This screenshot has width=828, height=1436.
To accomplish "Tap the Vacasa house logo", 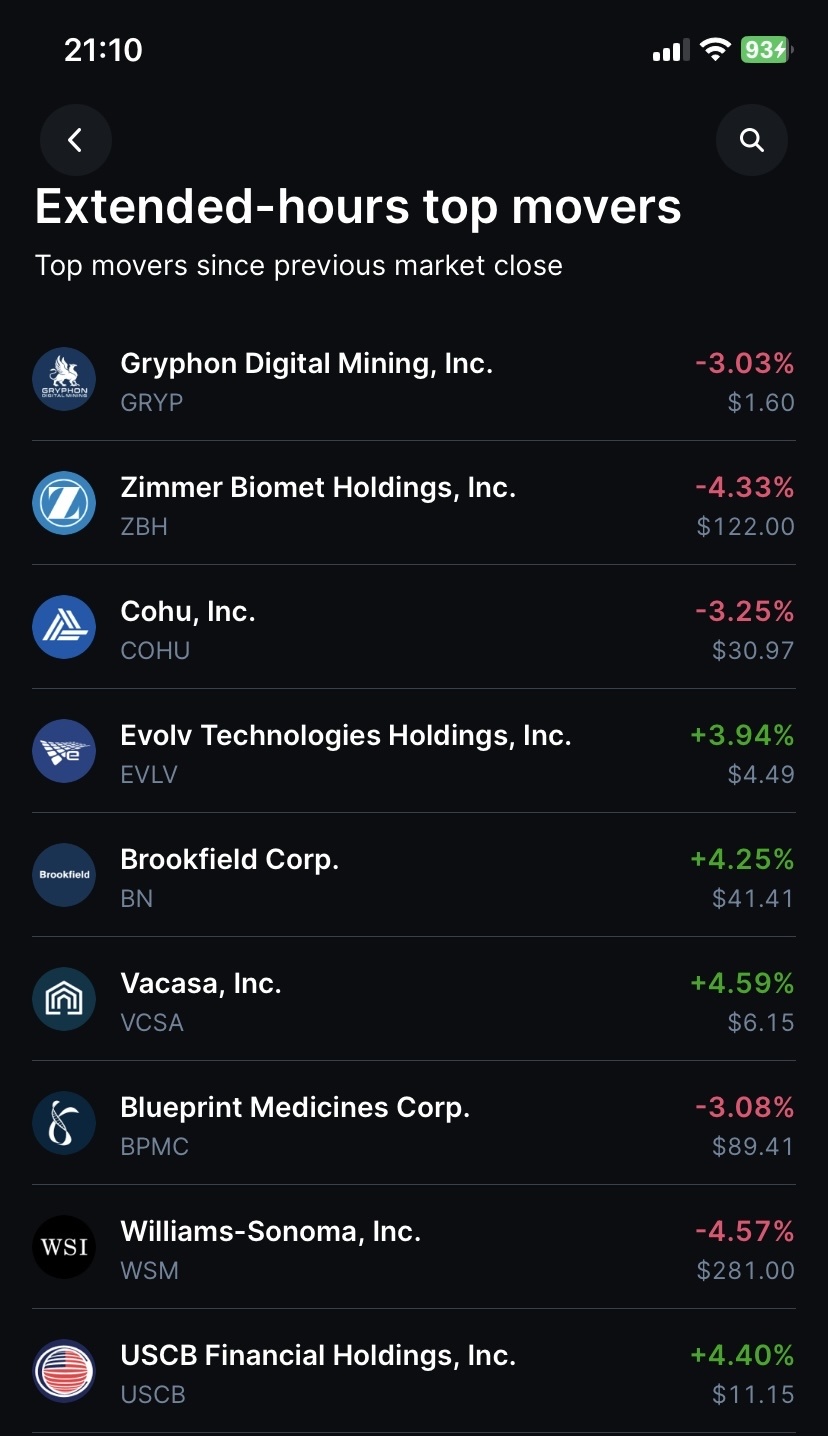I will click(x=64, y=999).
